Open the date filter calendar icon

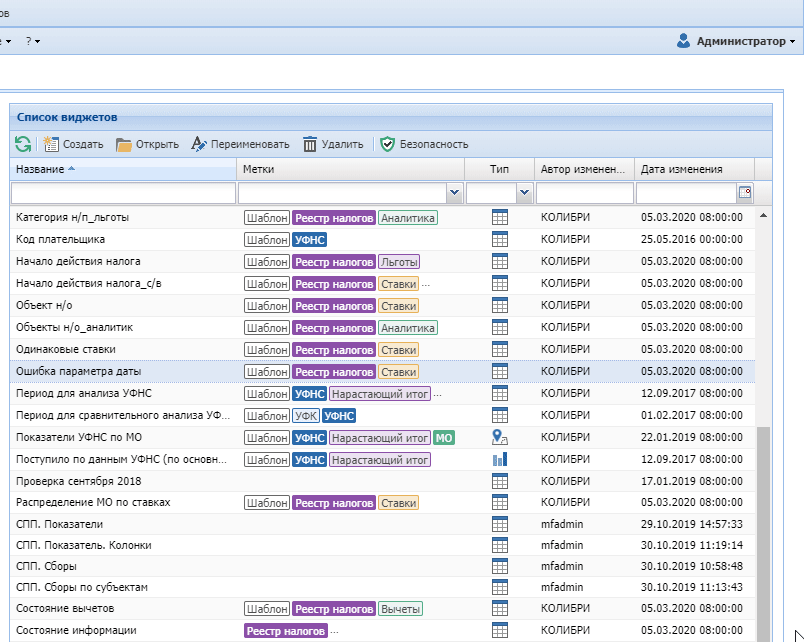(745, 193)
